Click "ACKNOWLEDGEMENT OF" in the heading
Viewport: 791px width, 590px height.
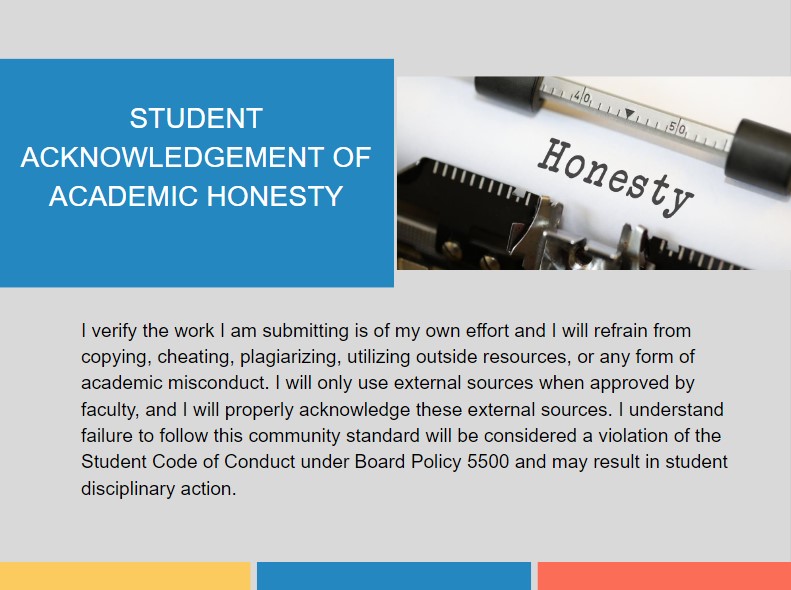pos(196,157)
